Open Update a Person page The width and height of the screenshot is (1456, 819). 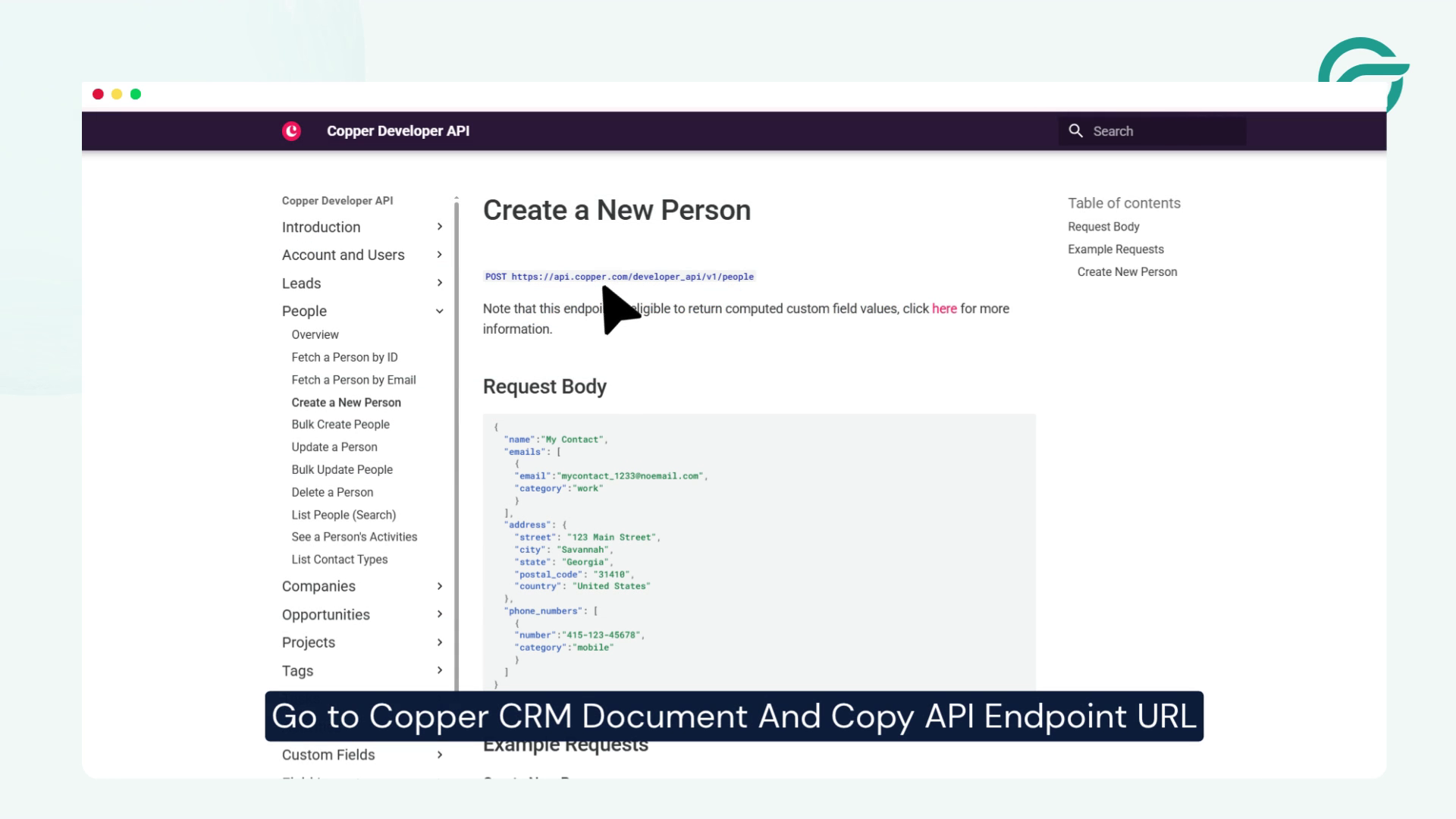tap(334, 447)
